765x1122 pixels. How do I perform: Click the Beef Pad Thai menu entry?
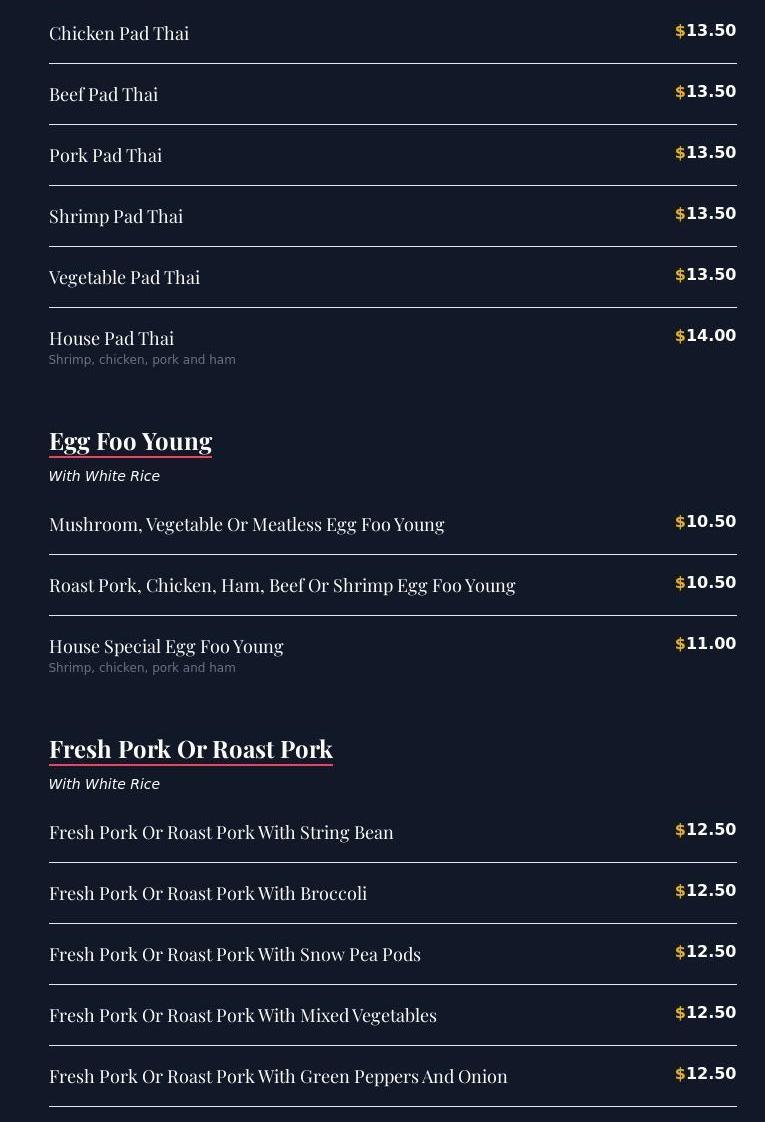click(104, 94)
